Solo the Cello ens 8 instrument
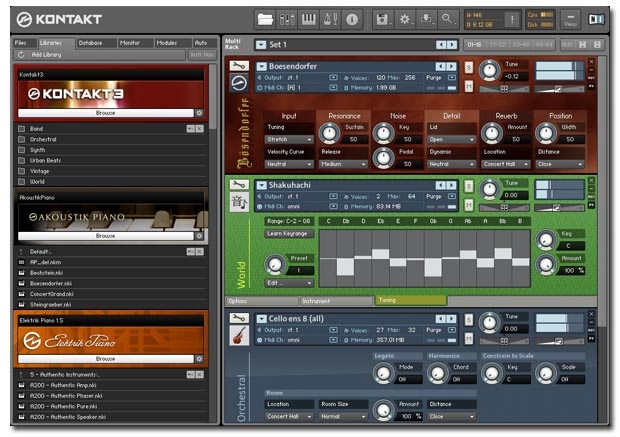The width and height of the screenshot is (620, 437). 469,320
